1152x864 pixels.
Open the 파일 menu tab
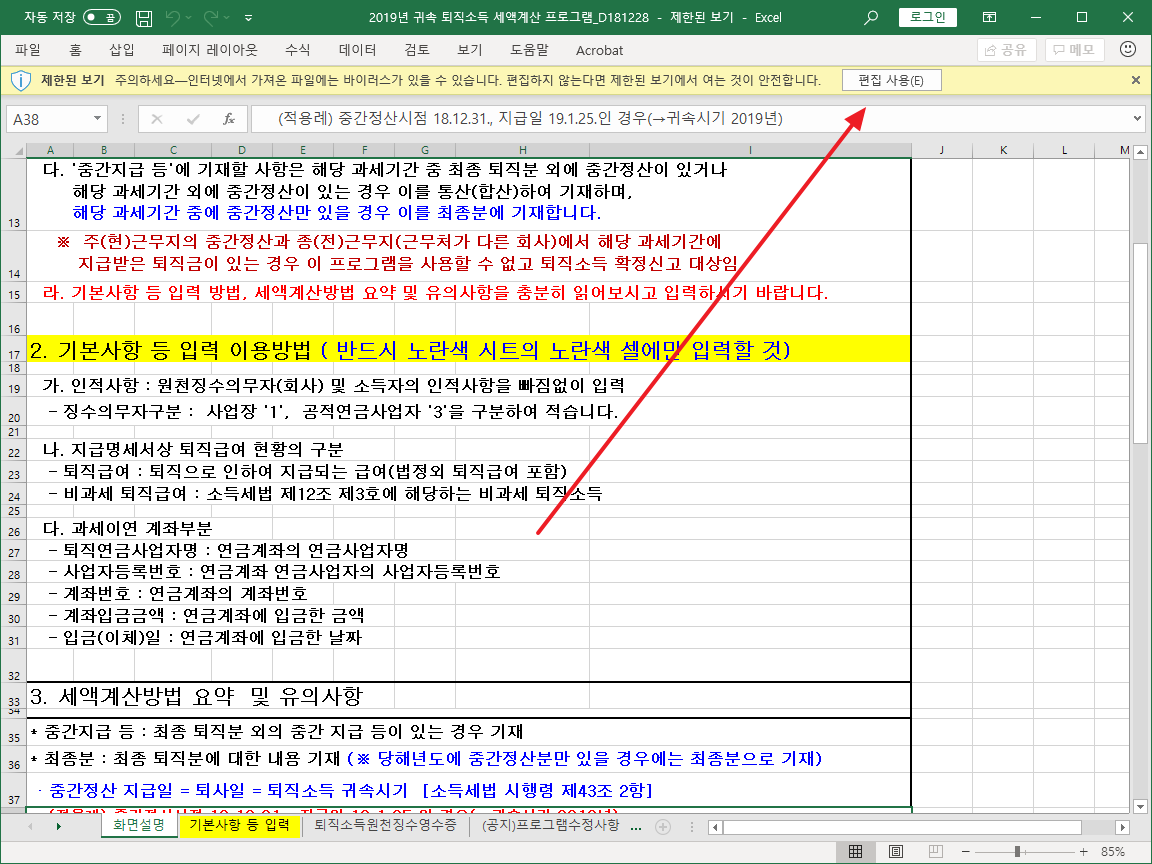(x=28, y=50)
